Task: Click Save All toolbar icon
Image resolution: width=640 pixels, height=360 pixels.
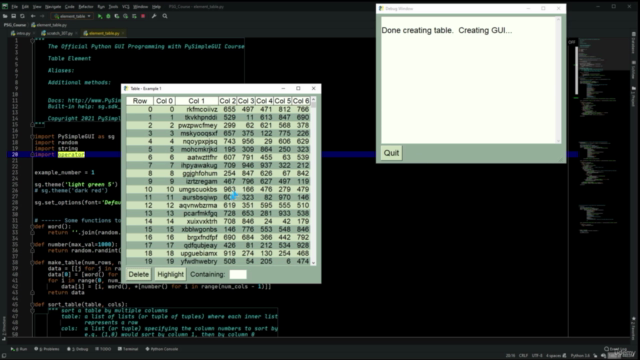Action: click(x=13, y=16)
